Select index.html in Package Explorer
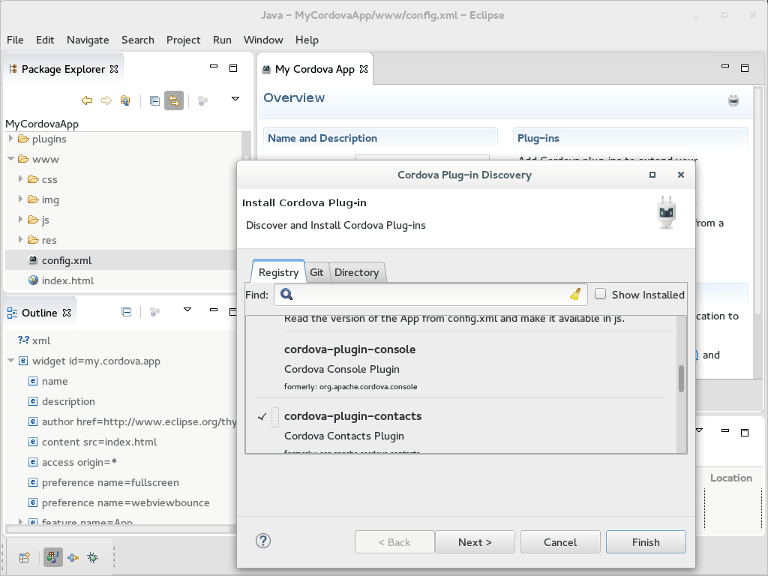Image resolution: width=768 pixels, height=576 pixels. coord(68,281)
